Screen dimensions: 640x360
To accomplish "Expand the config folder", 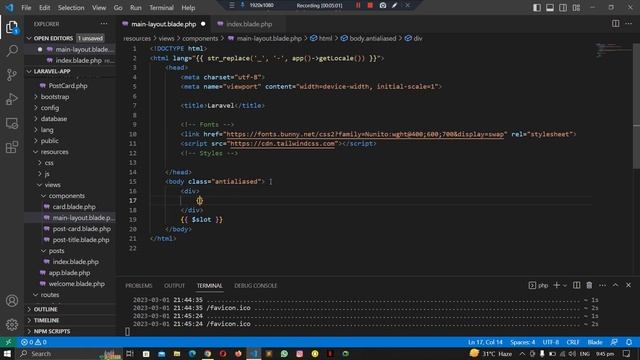I will pyautogui.click(x=50, y=108).
